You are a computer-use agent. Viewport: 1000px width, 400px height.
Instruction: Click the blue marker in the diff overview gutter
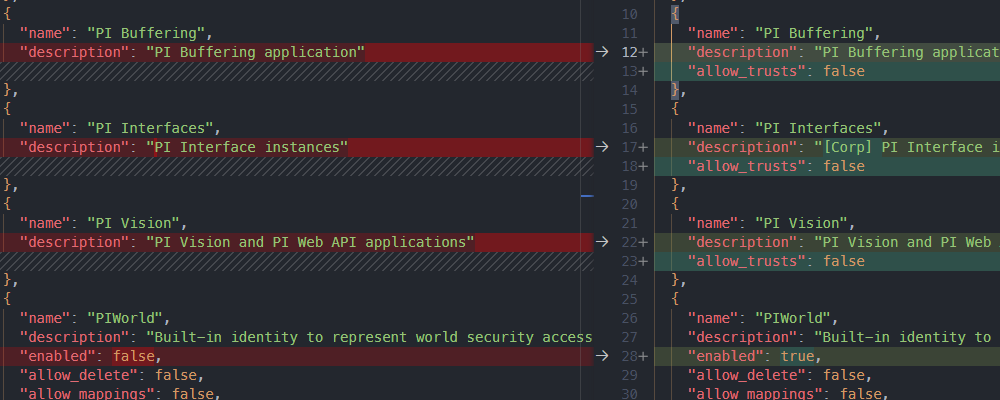coord(587,196)
